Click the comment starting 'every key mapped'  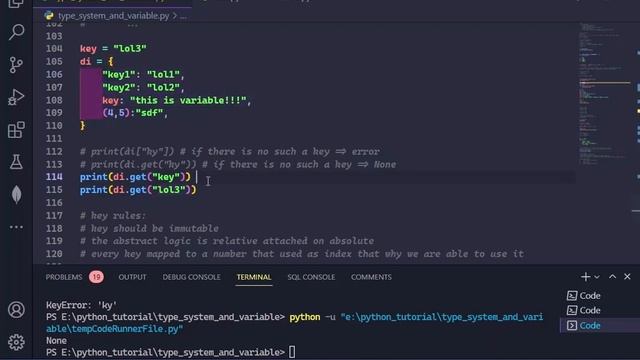[302, 254]
